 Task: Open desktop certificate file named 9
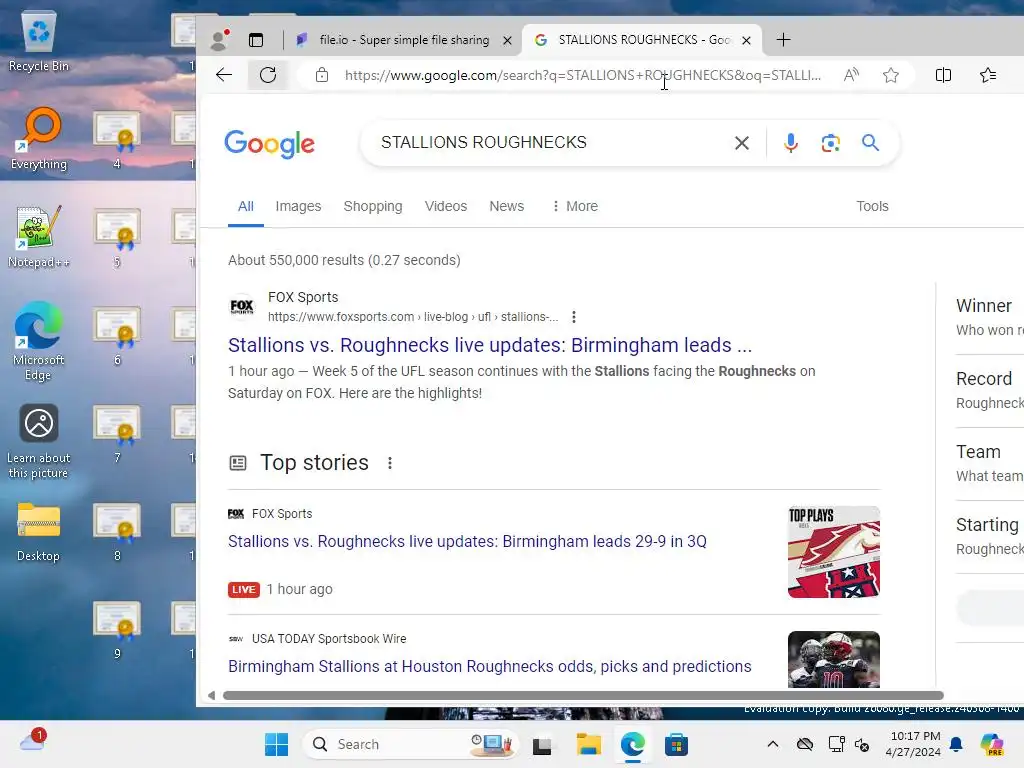coord(117,630)
